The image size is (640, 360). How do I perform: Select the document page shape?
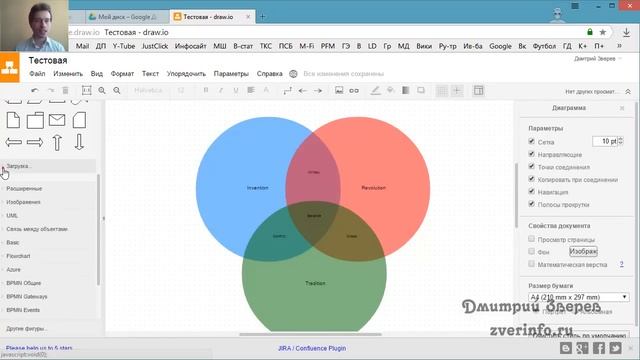click(x=13, y=120)
